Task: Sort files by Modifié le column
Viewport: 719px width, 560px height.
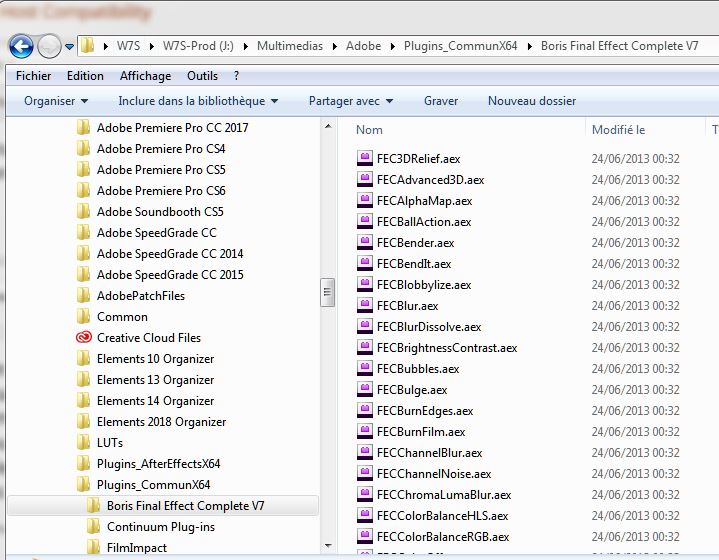Action: click(618, 130)
